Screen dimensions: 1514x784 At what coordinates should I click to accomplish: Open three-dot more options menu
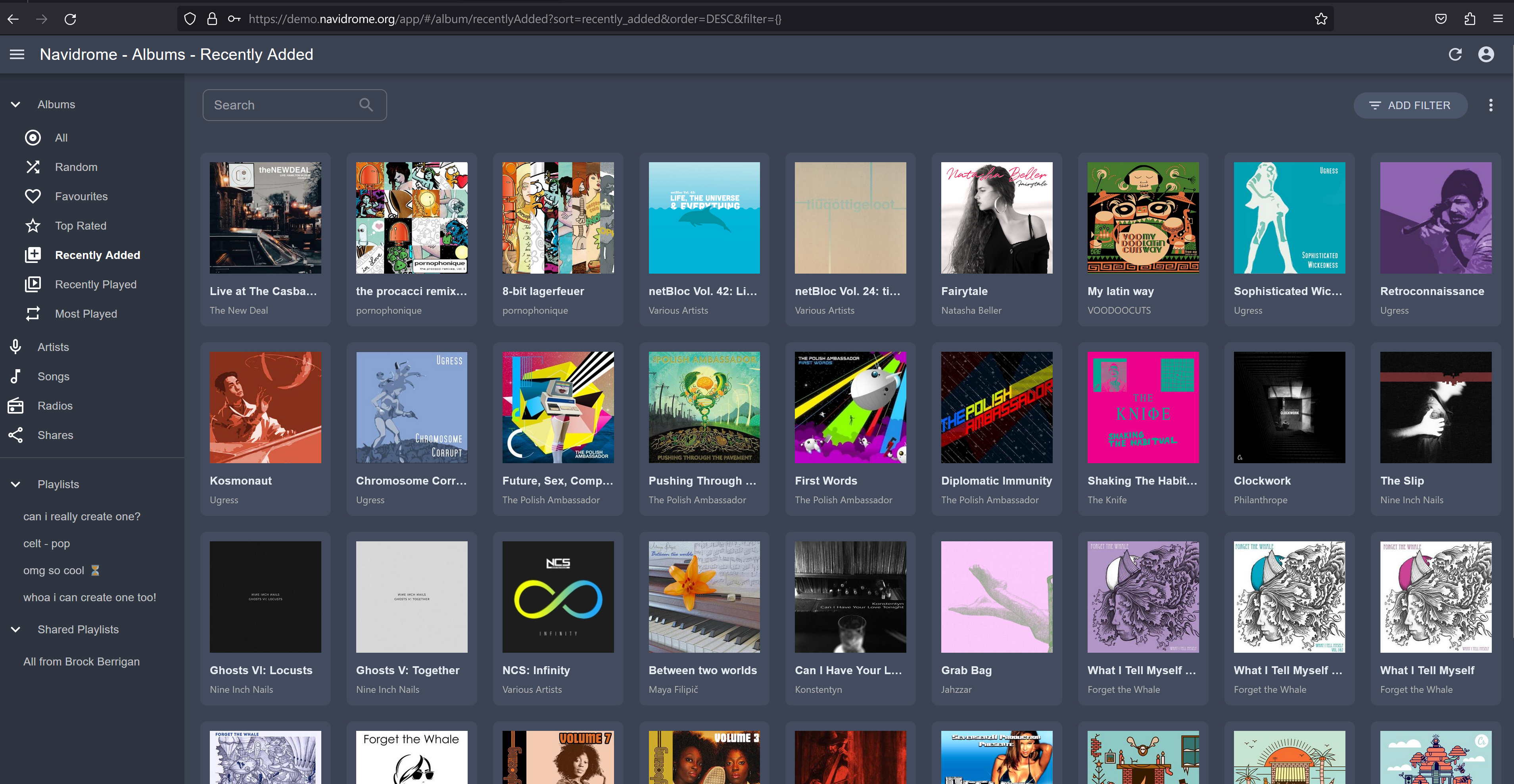point(1491,105)
